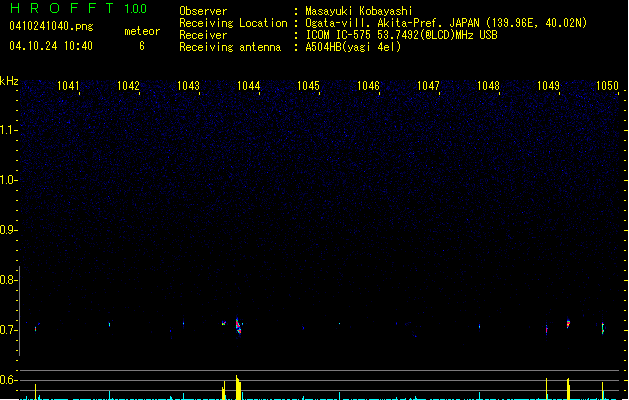
Task: Click the strong meteor echo before 1044
Action: pos(238,326)
